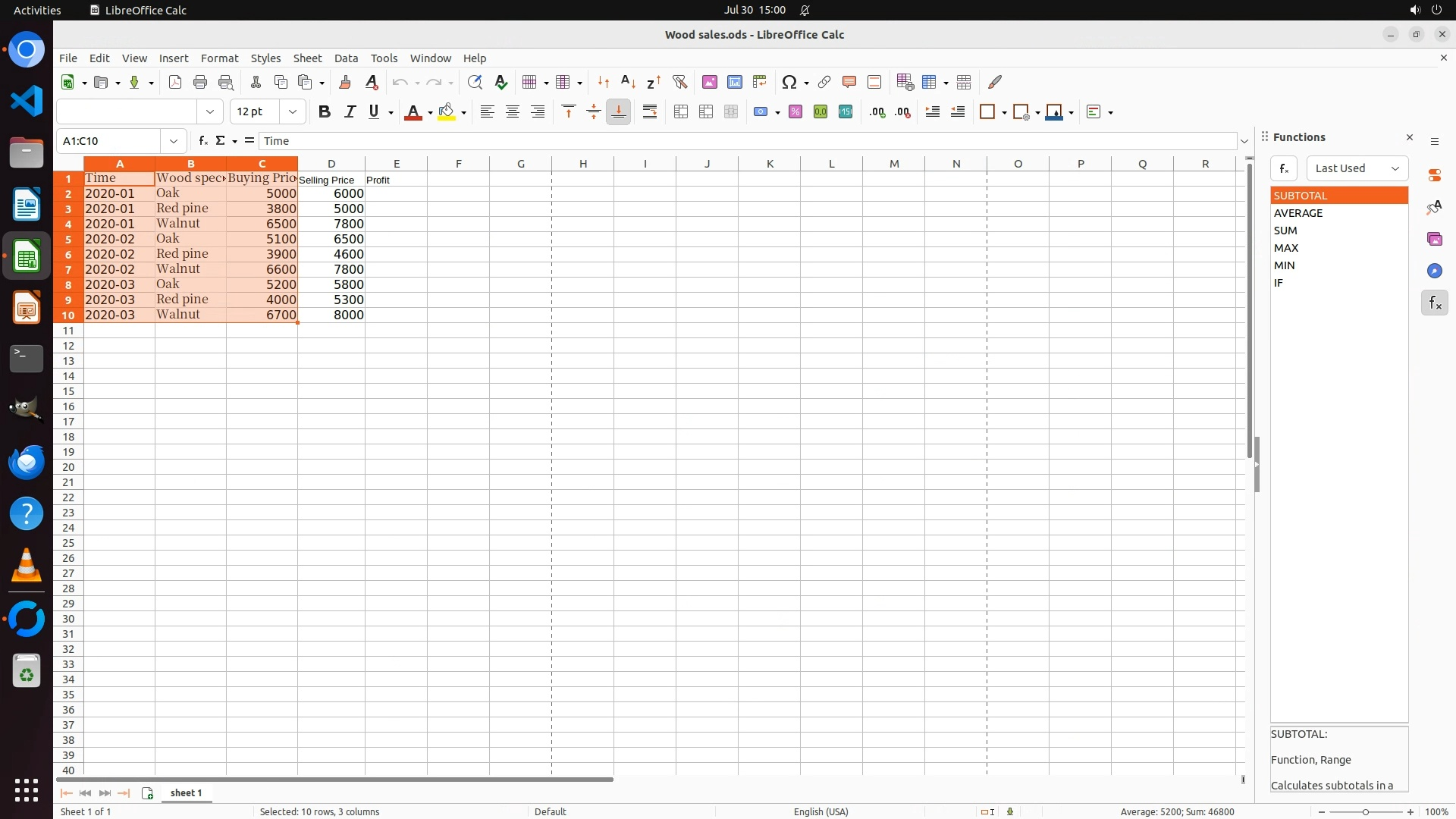Open the Sheet menu
1456x819 pixels.
(x=307, y=58)
